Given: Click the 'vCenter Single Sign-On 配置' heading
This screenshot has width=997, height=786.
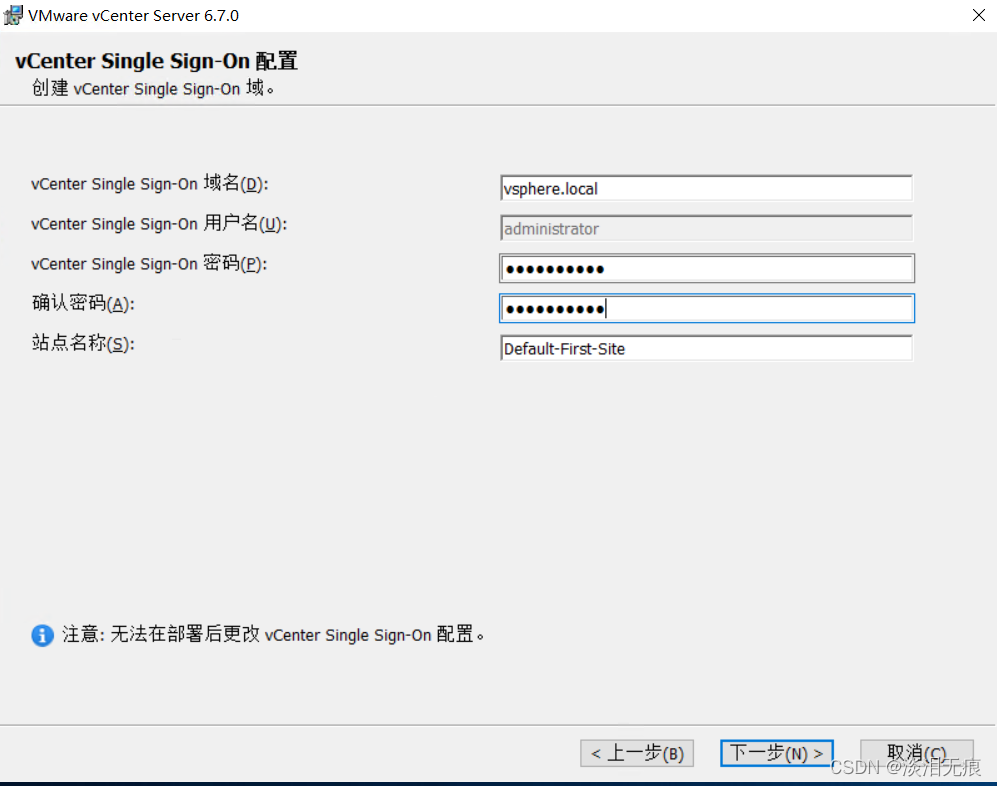Looking at the screenshot, I should click(x=156, y=61).
